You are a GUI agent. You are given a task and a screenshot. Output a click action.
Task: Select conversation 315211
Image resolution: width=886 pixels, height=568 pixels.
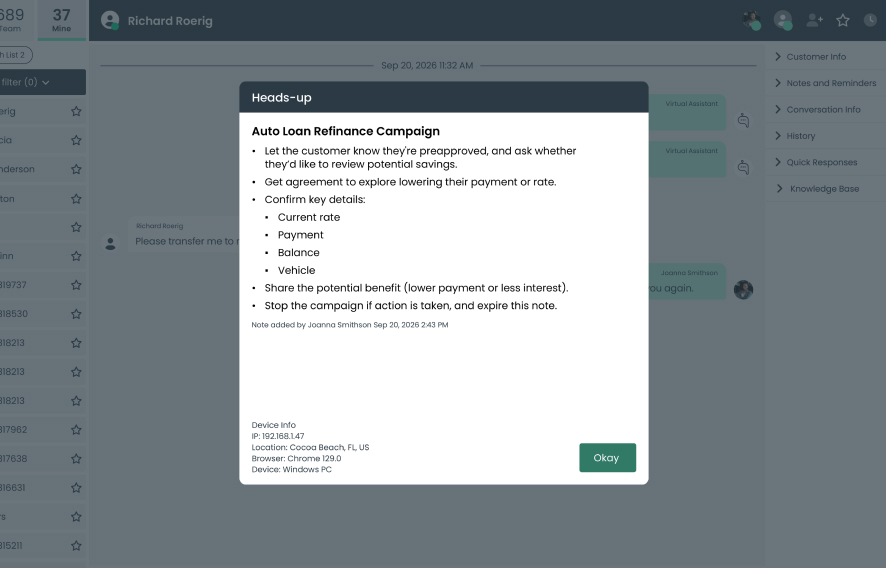coord(43,545)
